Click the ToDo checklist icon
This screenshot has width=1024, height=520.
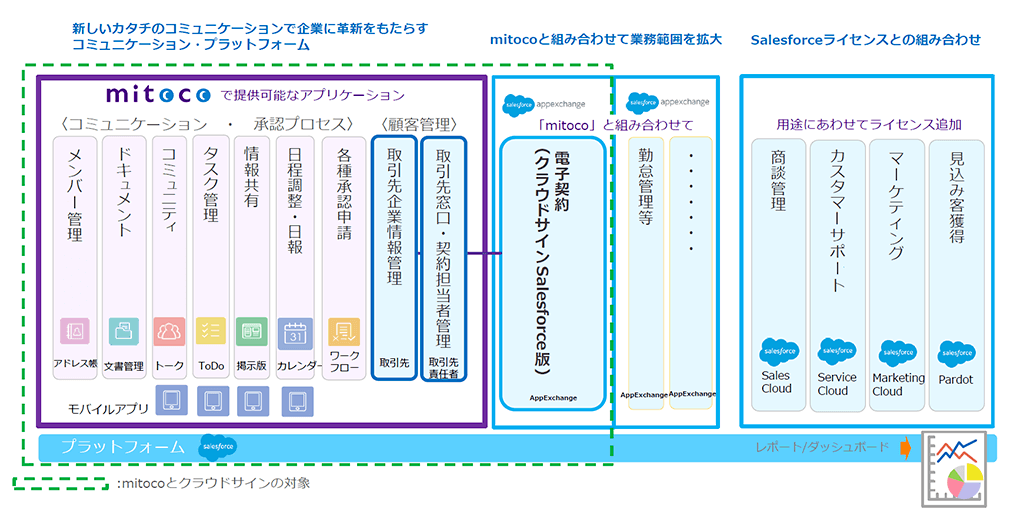tap(211, 331)
